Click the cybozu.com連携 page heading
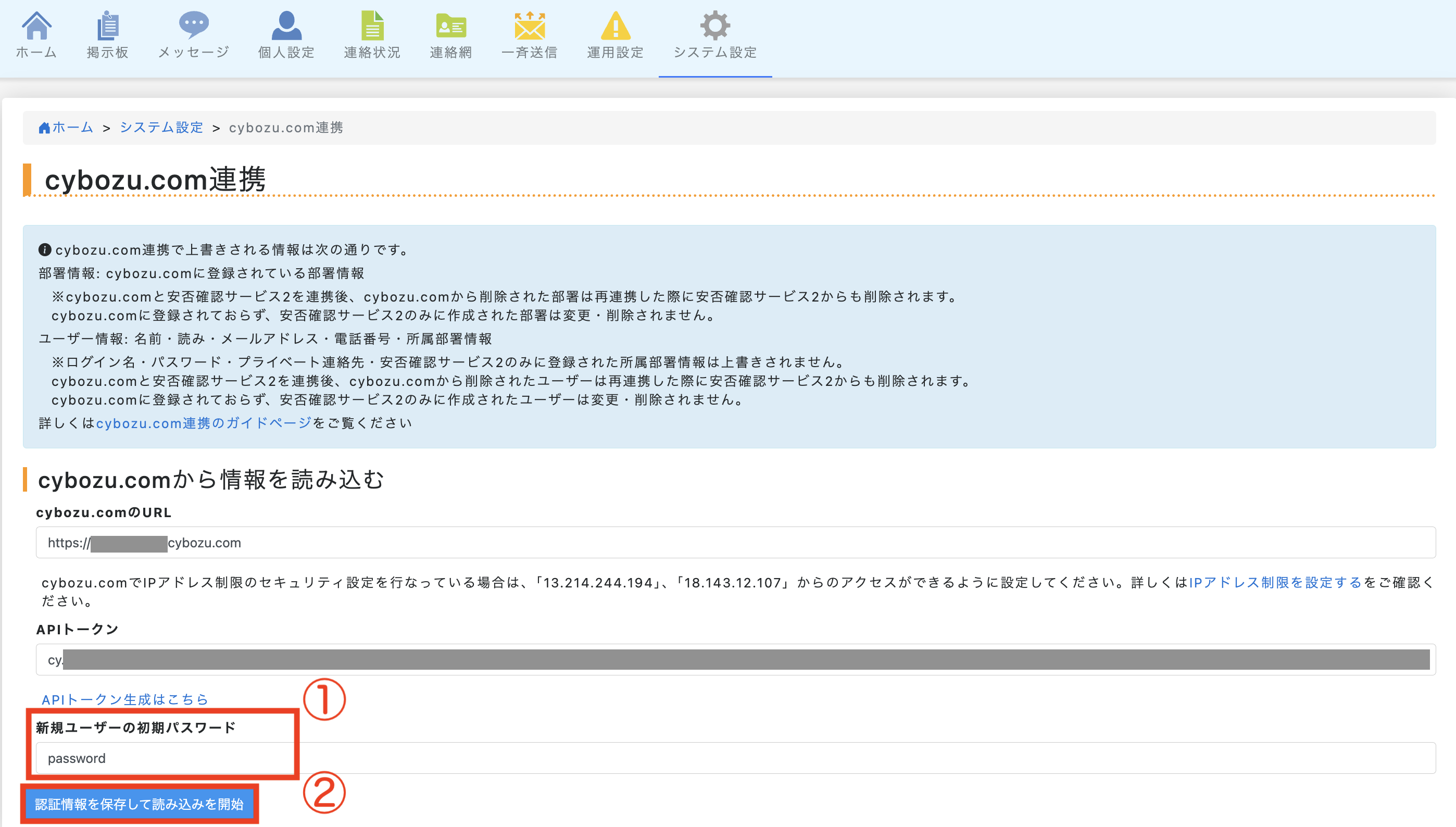Viewport: 1456px width, 827px height. coord(155,180)
